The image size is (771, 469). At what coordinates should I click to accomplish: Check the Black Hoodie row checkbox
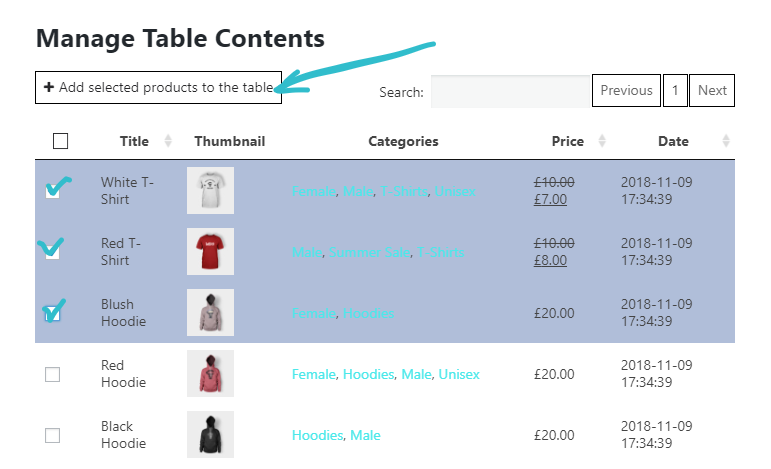point(53,435)
